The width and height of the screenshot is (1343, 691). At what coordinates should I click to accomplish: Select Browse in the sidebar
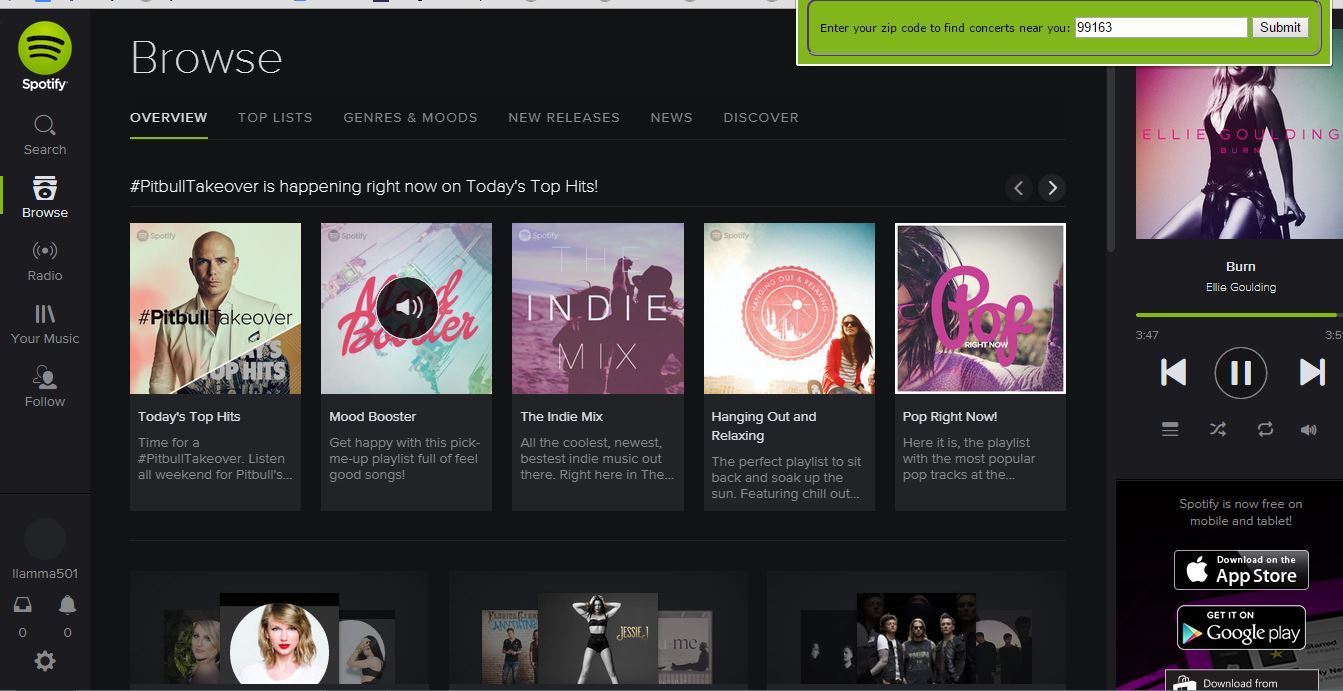45,198
